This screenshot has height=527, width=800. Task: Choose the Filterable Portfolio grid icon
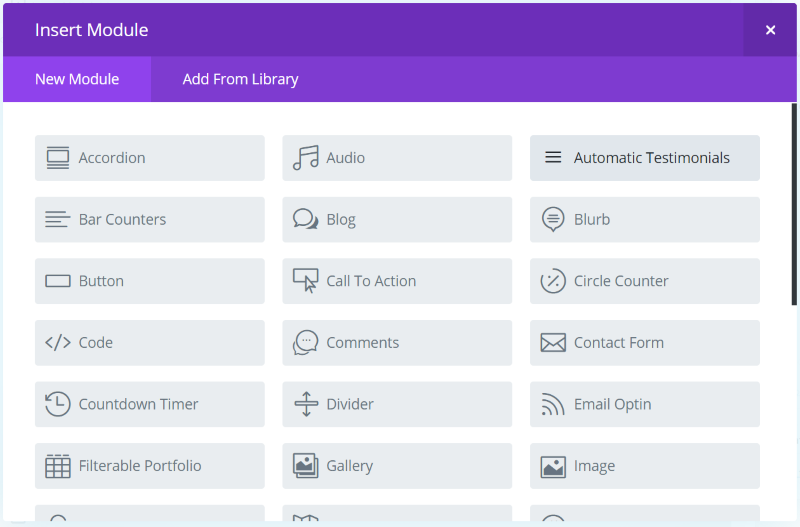click(x=58, y=466)
